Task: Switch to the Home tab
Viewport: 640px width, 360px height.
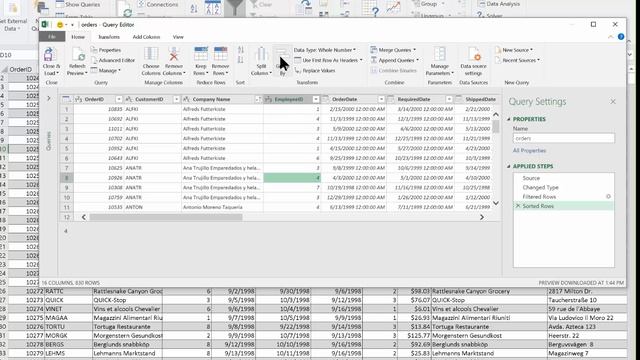Action: 78,37
